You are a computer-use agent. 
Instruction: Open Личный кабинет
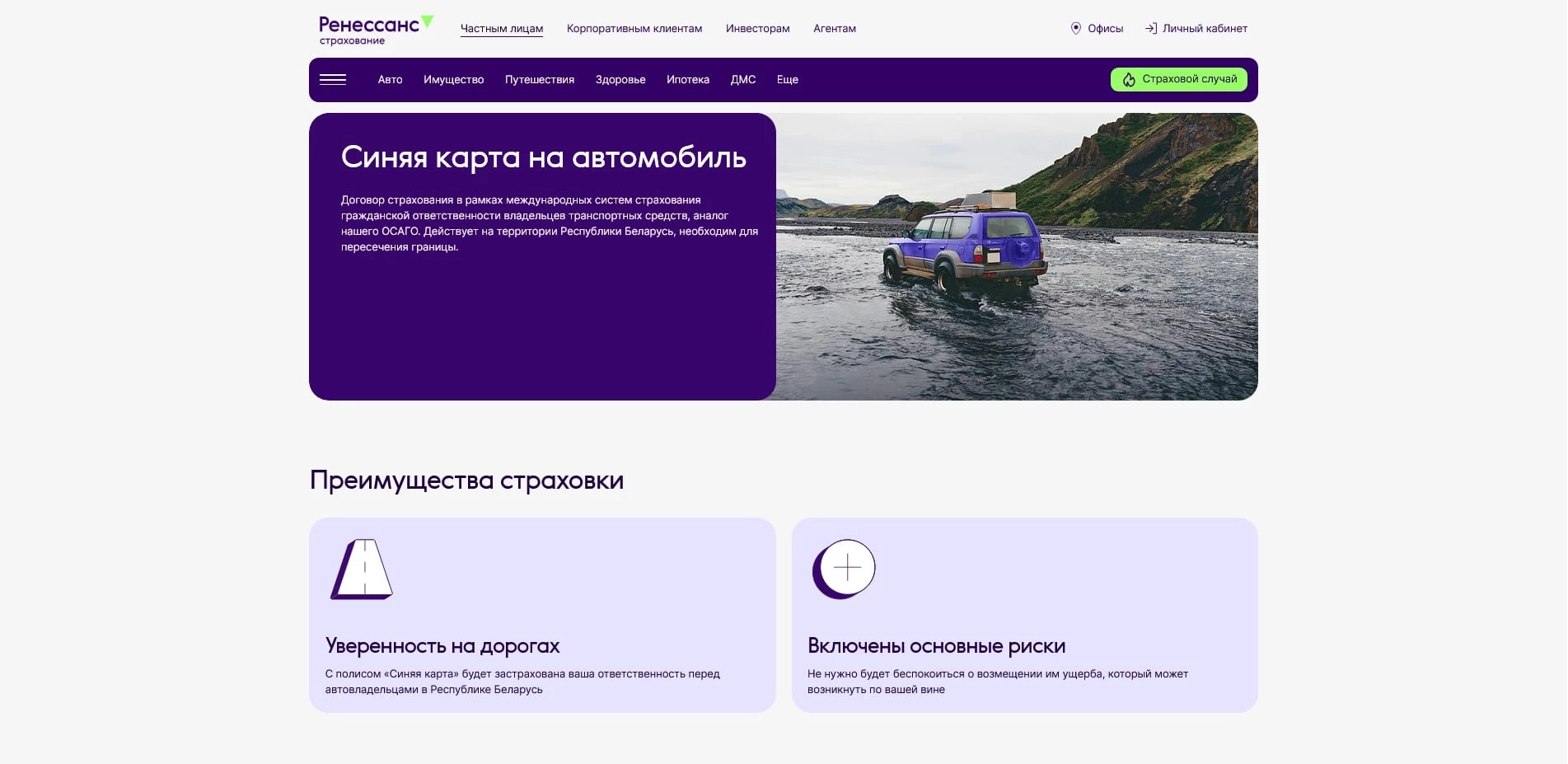coord(1205,28)
